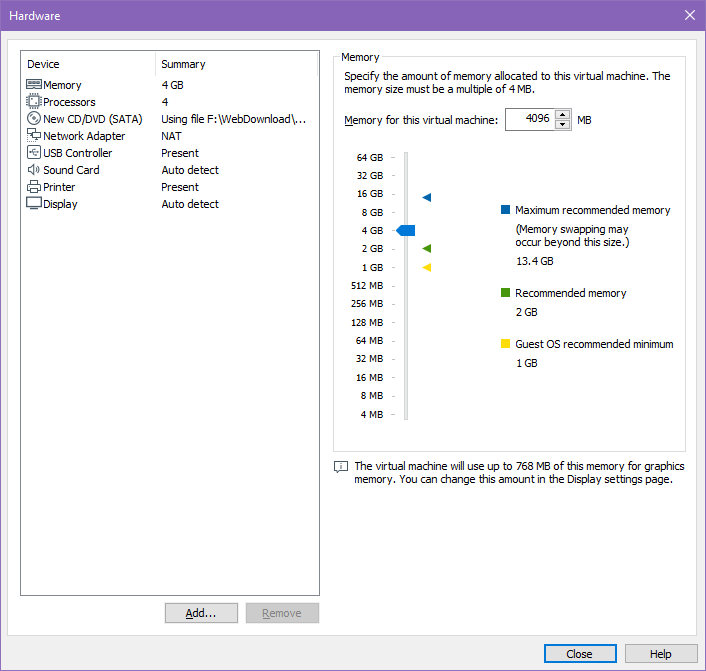Click the 16 GB scale label
The width and height of the screenshot is (706, 671).
(370, 194)
